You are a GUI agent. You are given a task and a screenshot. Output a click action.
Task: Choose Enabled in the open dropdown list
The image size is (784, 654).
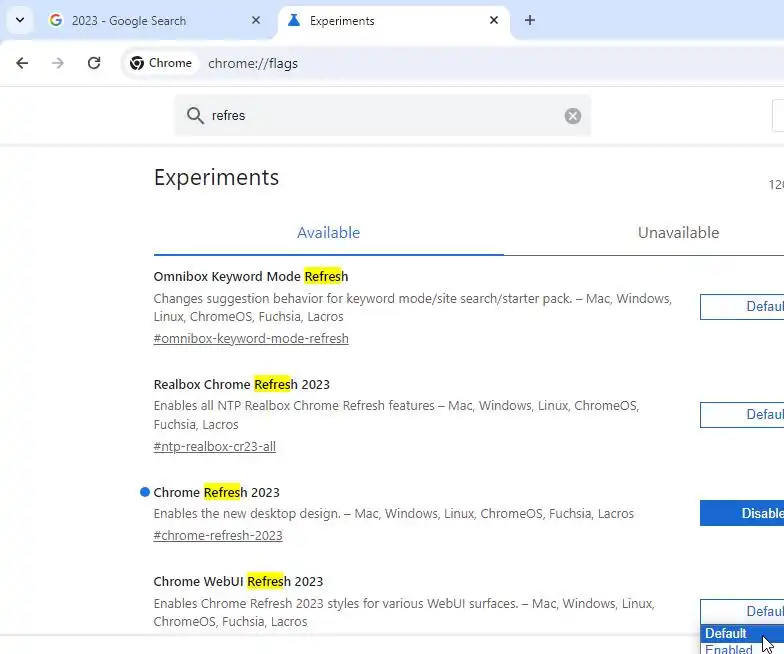click(742, 648)
